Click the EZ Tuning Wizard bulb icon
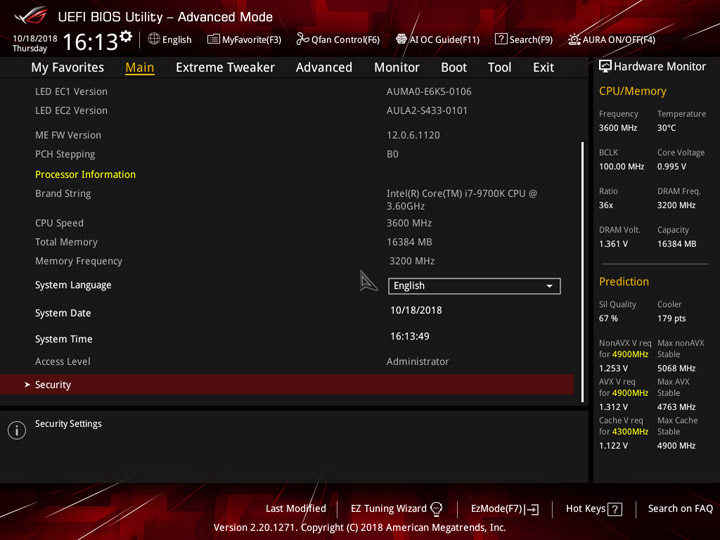This screenshot has height=540, width=720. pyautogui.click(x=437, y=508)
